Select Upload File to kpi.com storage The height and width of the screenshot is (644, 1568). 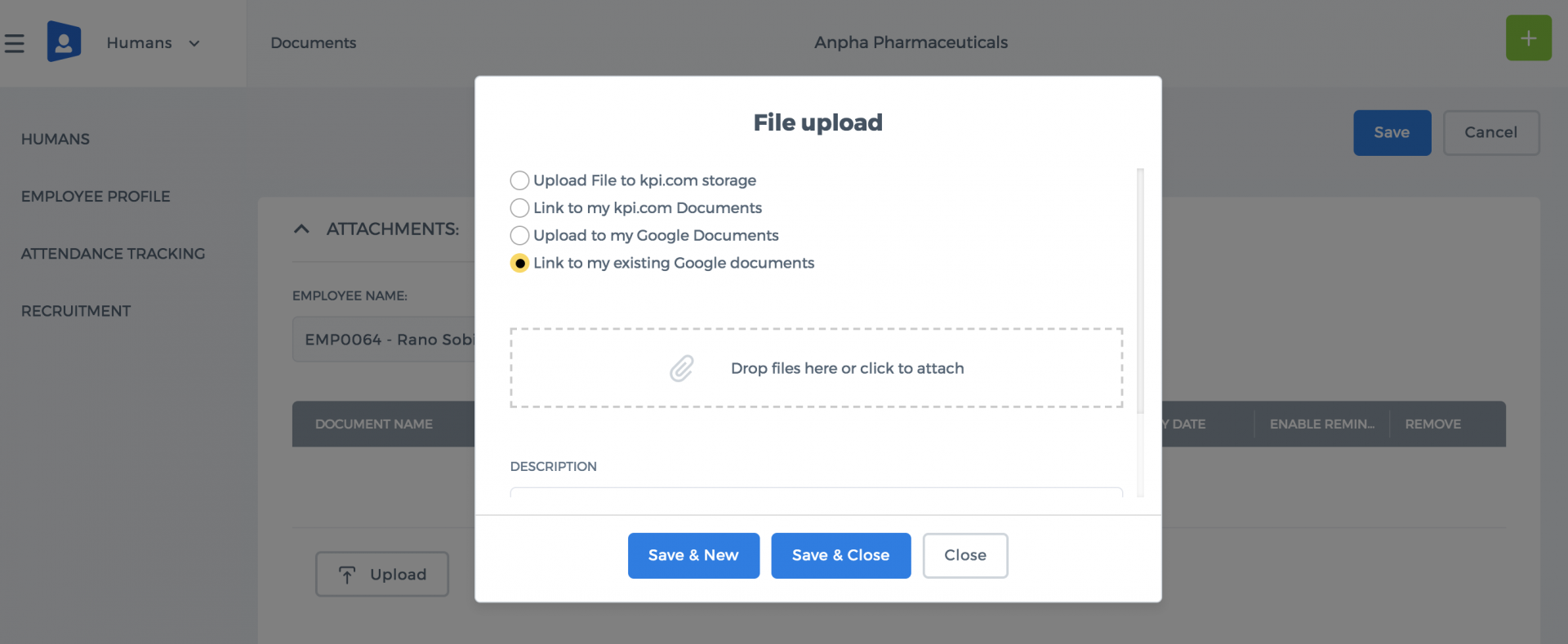click(519, 180)
